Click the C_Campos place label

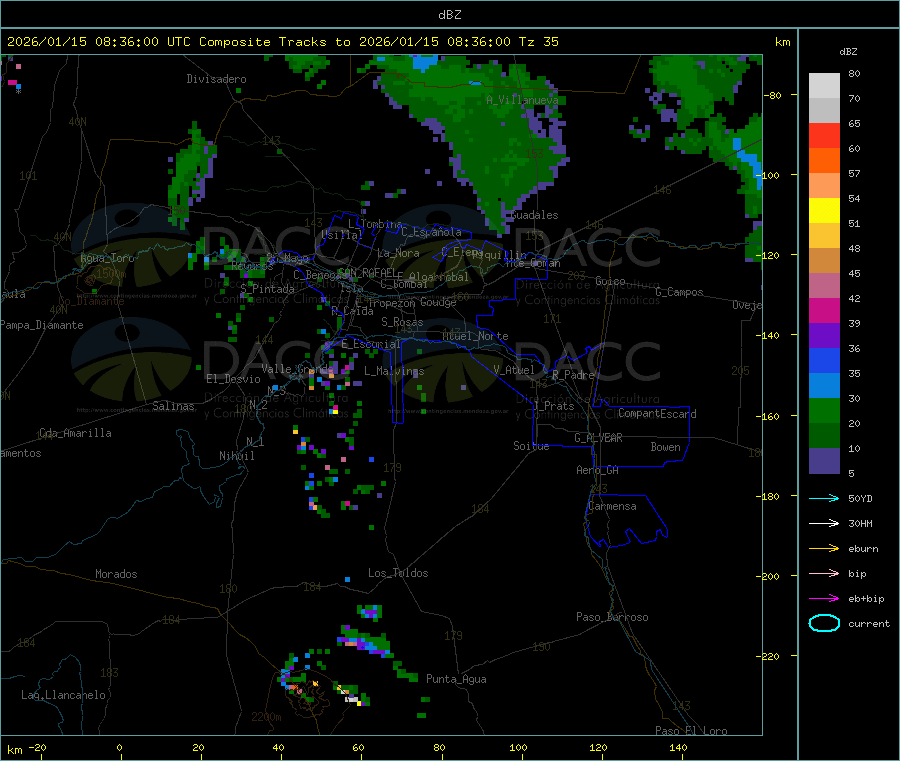679,292
